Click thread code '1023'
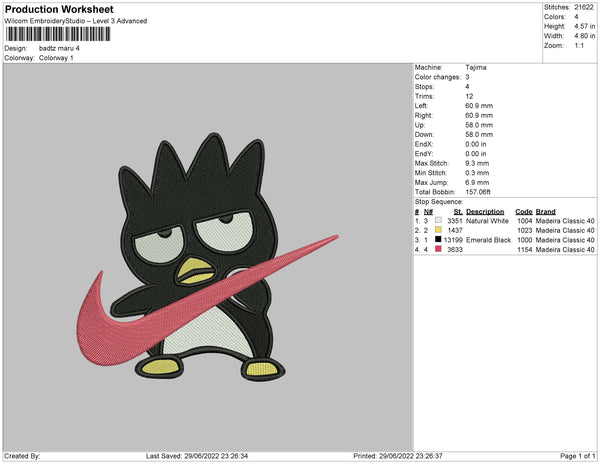 coord(525,230)
